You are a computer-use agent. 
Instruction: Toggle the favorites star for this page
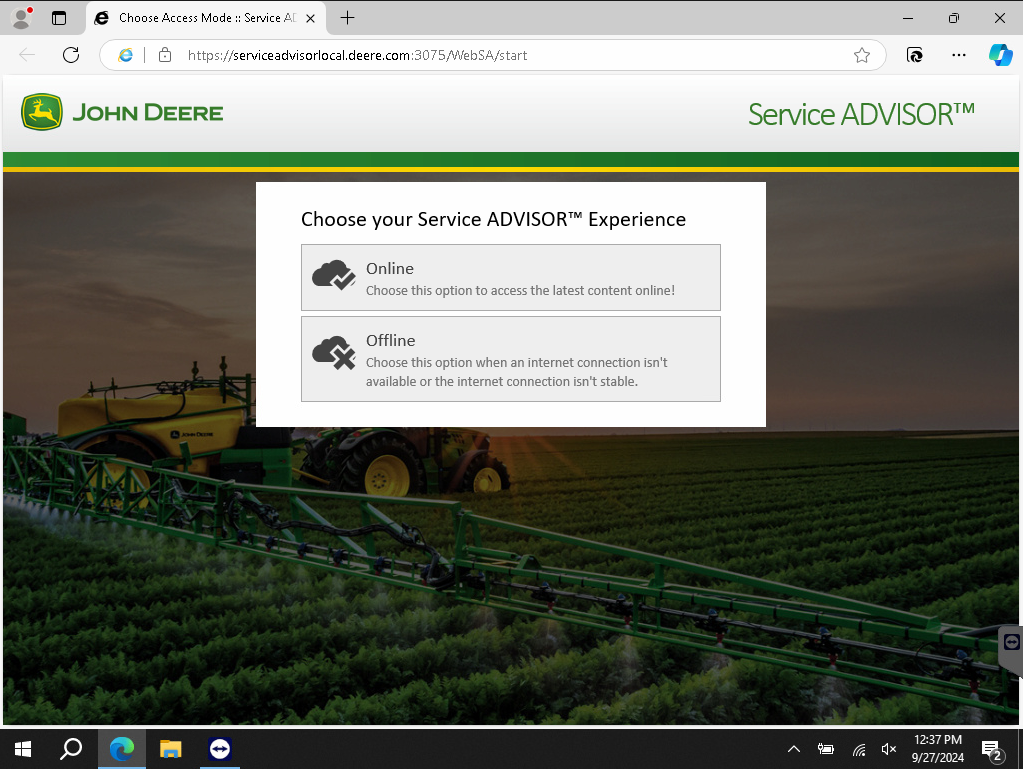[862, 55]
